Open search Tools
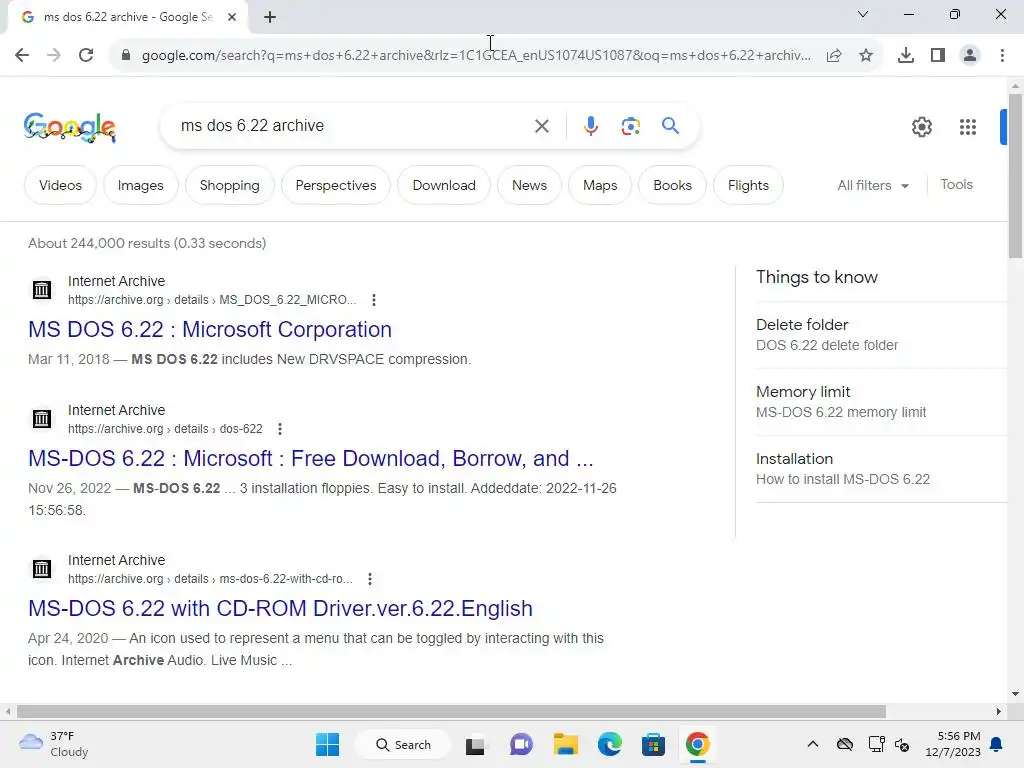Image resolution: width=1024 pixels, height=768 pixels. [x=956, y=185]
